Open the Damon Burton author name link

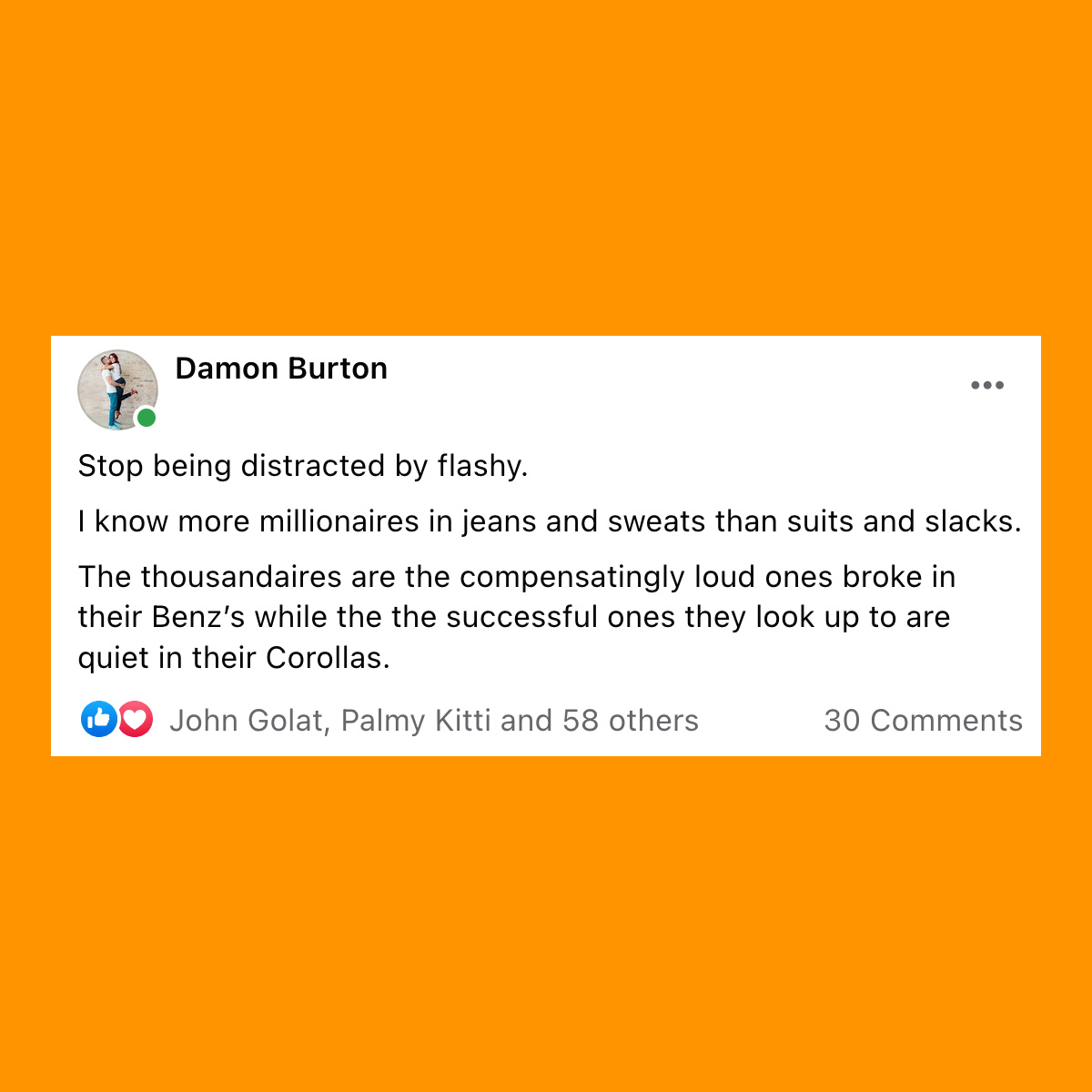pos(281,369)
